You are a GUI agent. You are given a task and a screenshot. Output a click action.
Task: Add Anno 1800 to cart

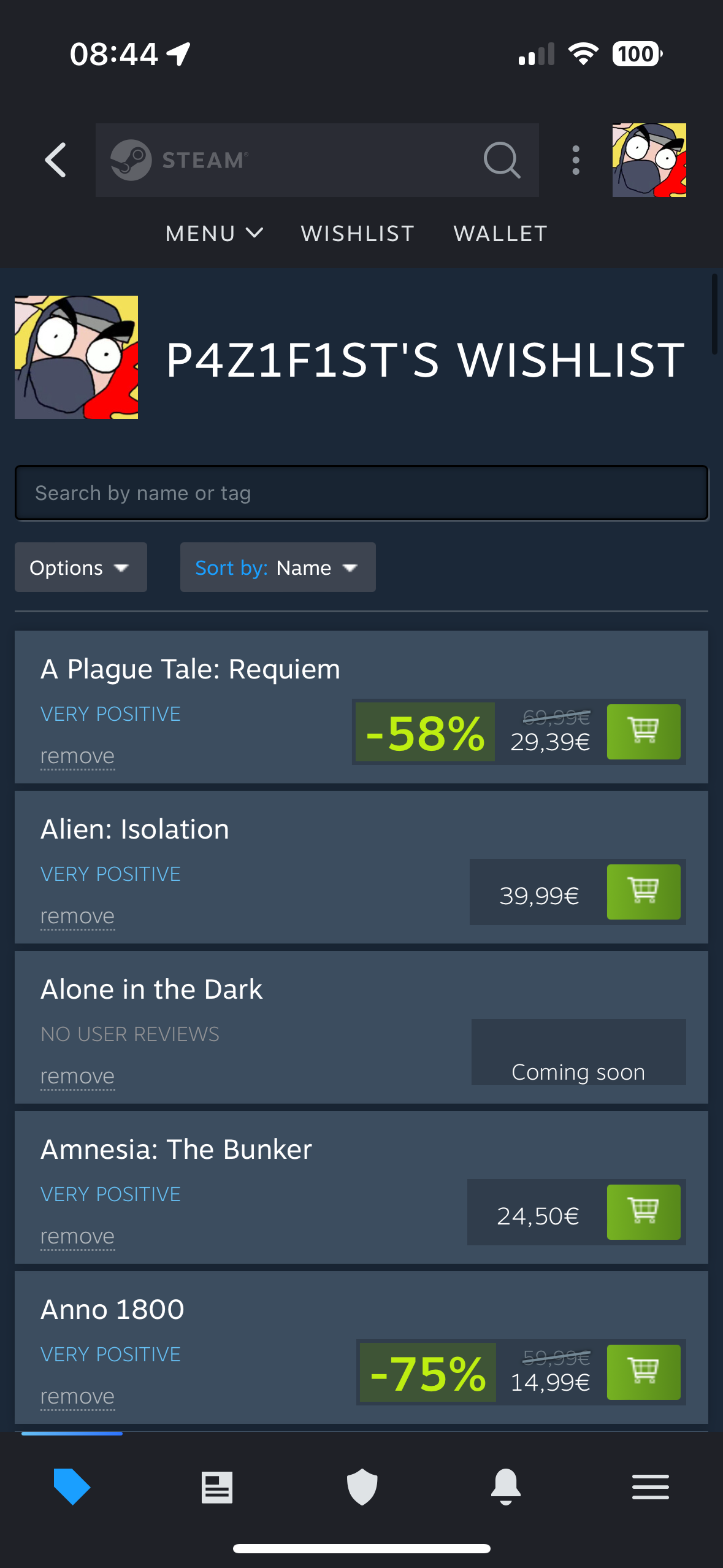pyautogui.click(x=643, y=1372)
